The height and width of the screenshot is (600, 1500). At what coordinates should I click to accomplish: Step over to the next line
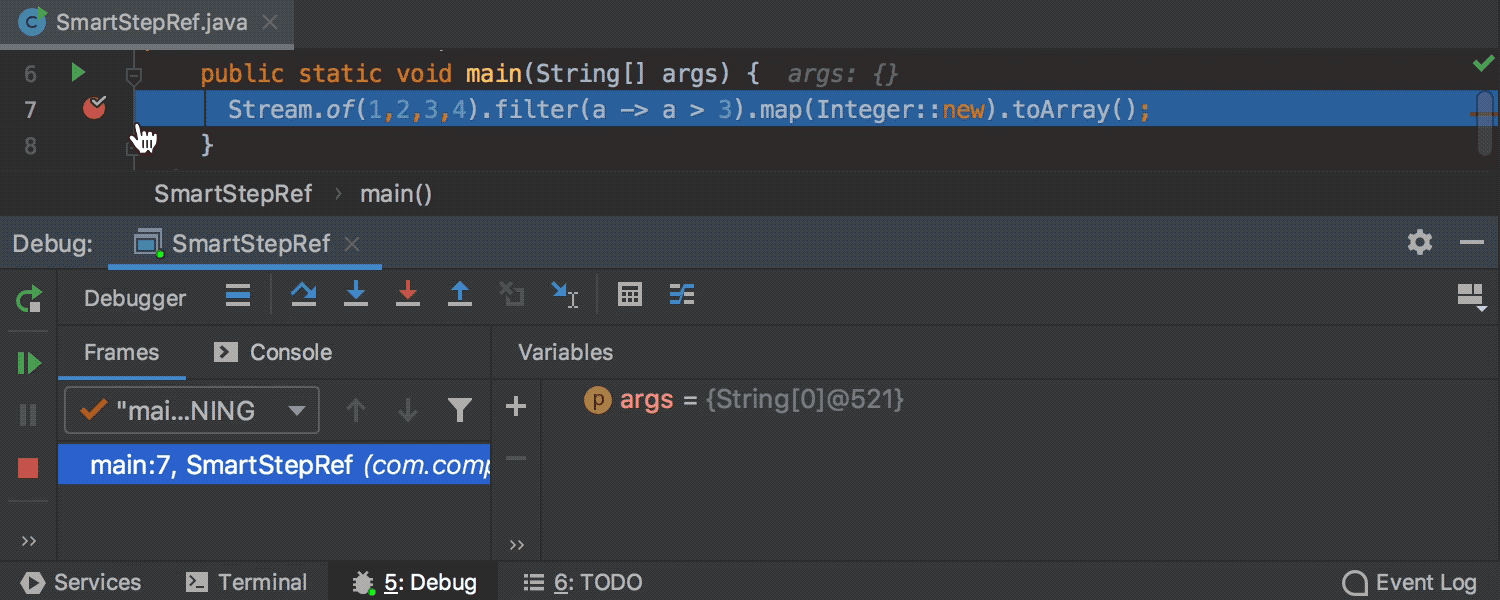coord(304,294)
